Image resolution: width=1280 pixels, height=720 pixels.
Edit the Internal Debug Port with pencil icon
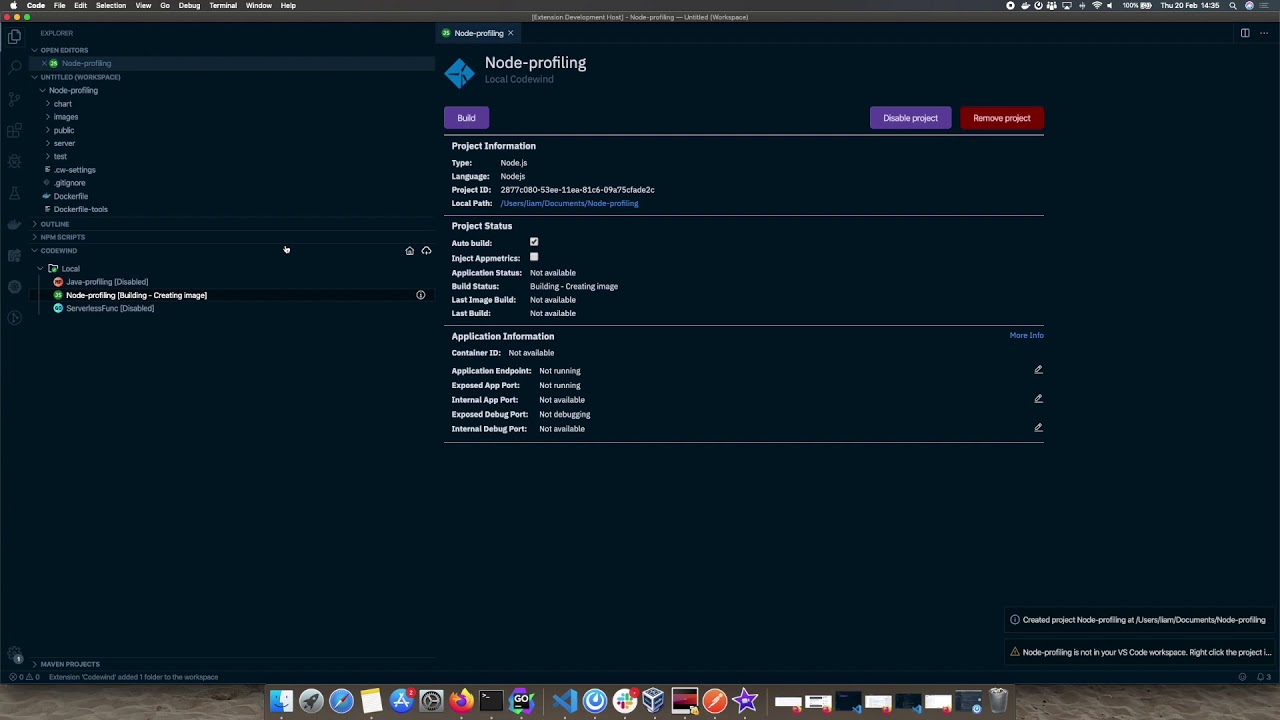coord(1038,428)
